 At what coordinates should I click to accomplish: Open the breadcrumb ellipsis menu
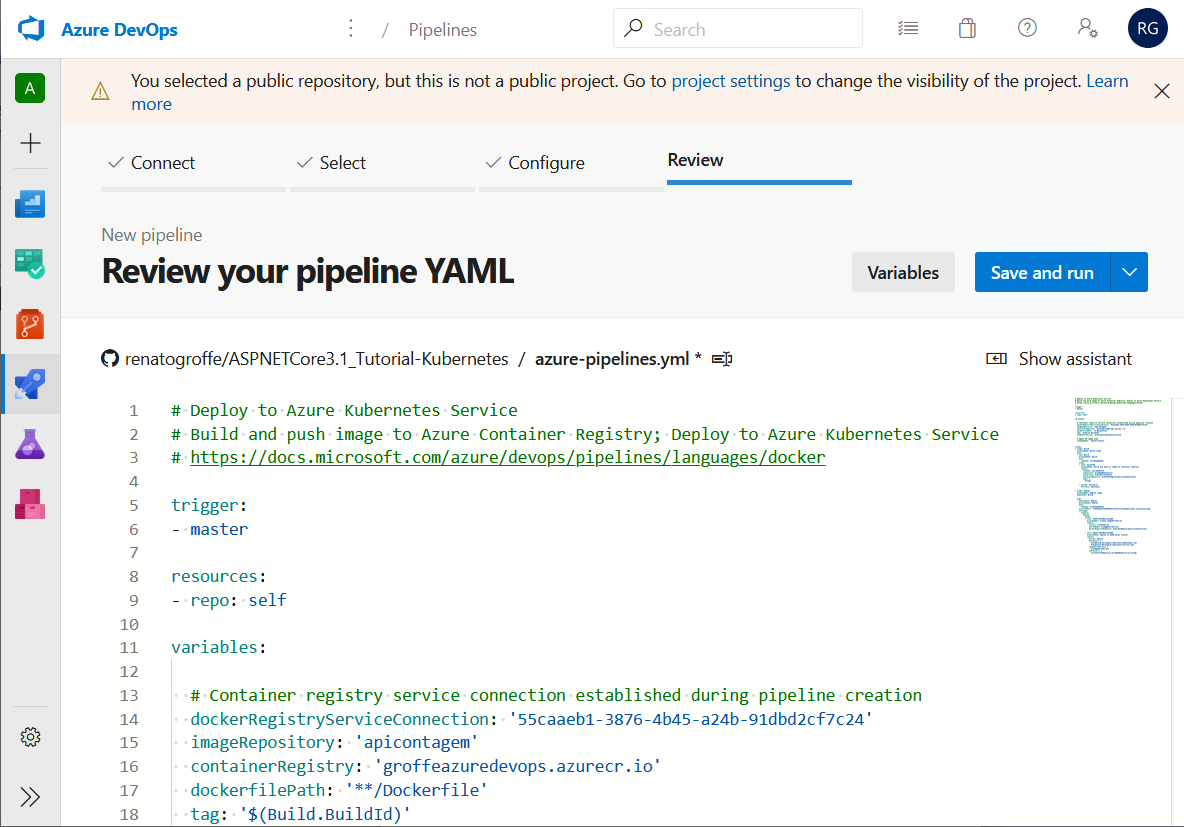pos(351,29)
